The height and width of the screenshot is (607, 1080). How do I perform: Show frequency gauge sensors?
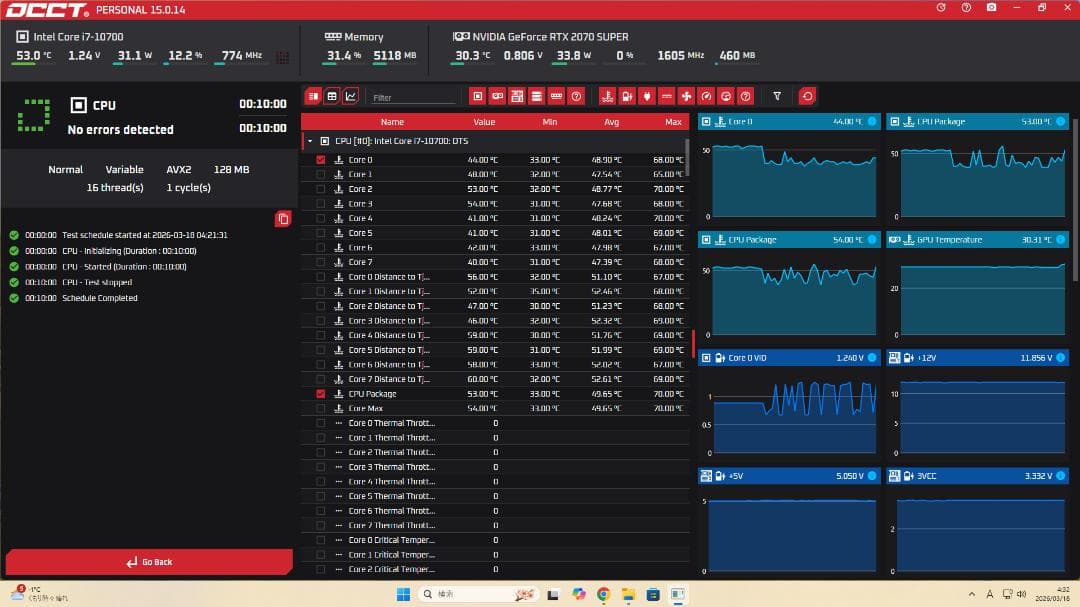point(706,96)
